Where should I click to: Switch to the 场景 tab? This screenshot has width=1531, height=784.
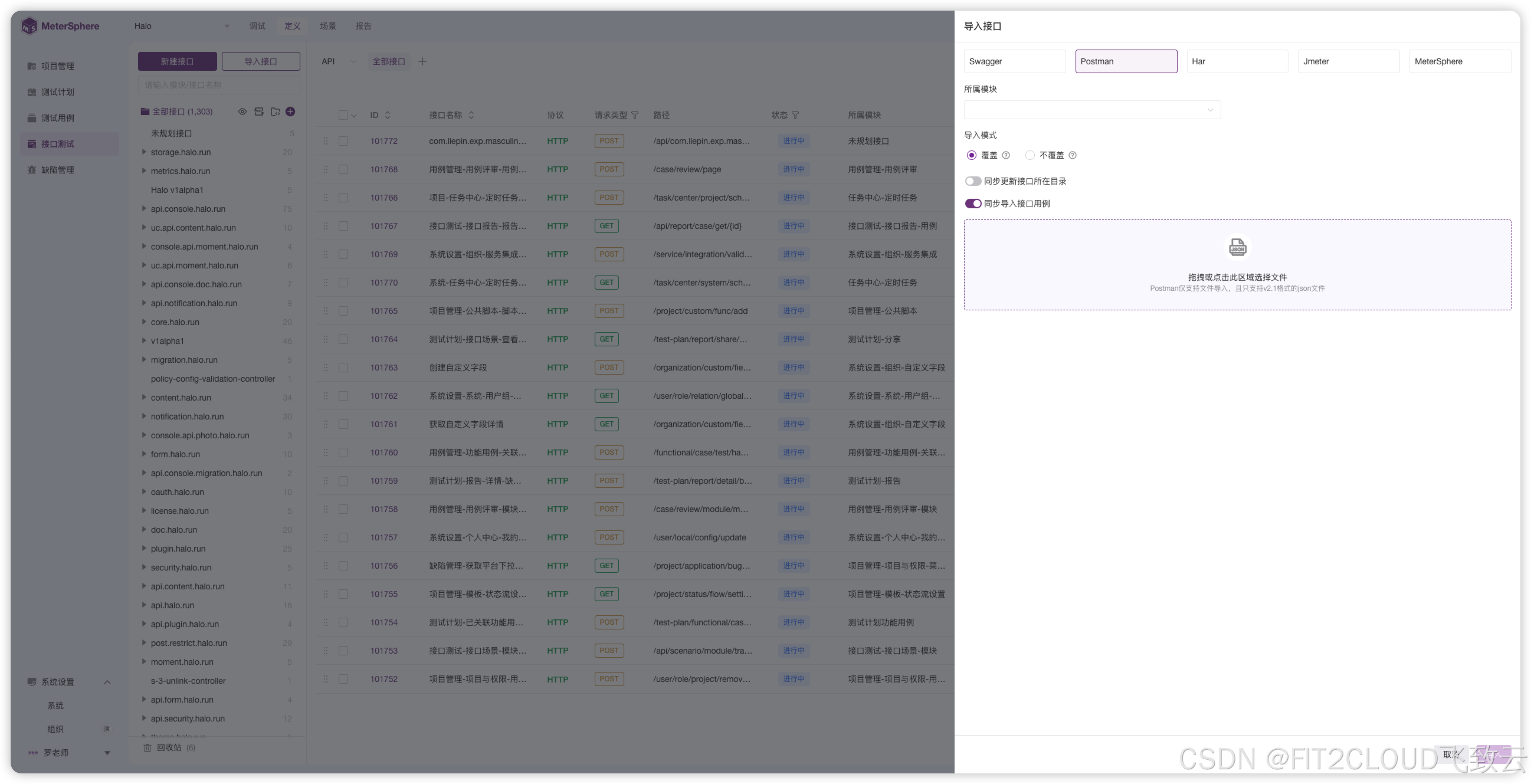point(328,26)
